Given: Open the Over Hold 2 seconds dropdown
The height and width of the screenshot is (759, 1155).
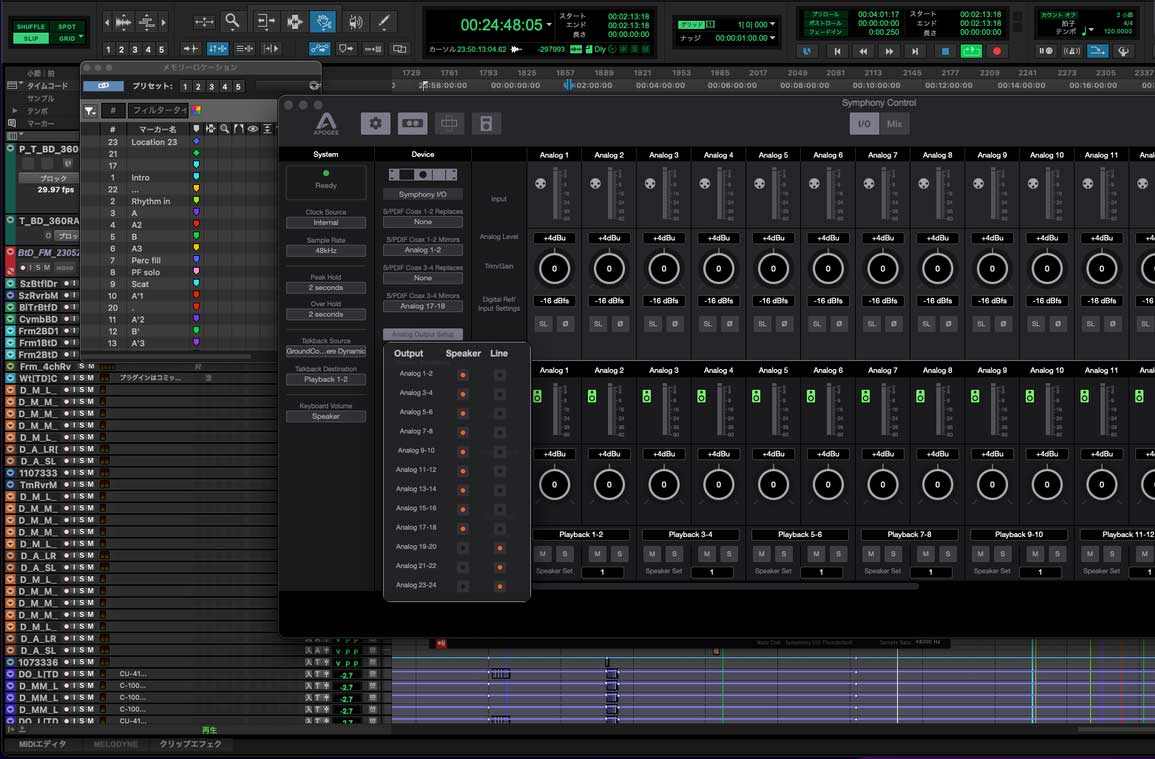Looking at the screenshot, I should 326,314.
